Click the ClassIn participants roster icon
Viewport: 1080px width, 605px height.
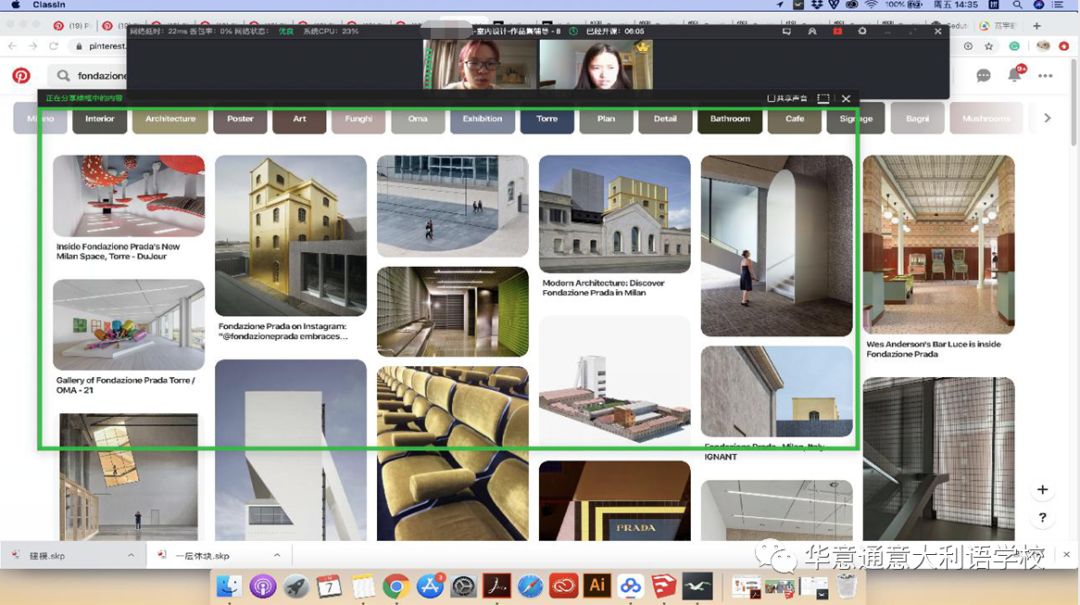pyautogui.click(x=812, y=31)
